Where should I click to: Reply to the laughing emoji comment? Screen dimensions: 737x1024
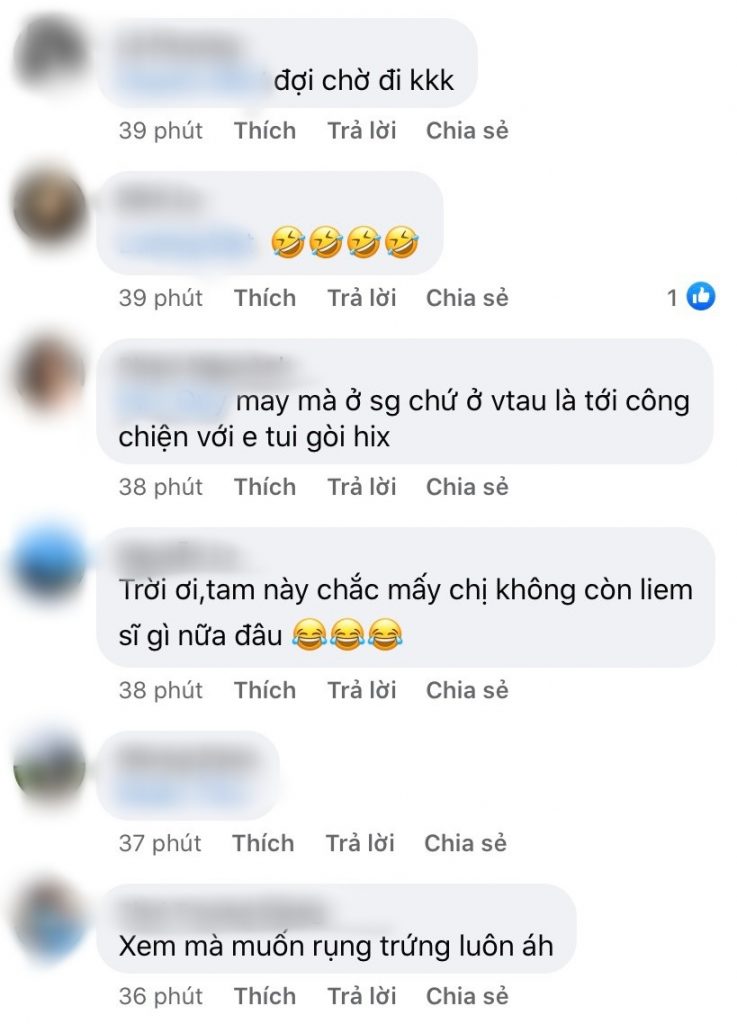point(362,298)
